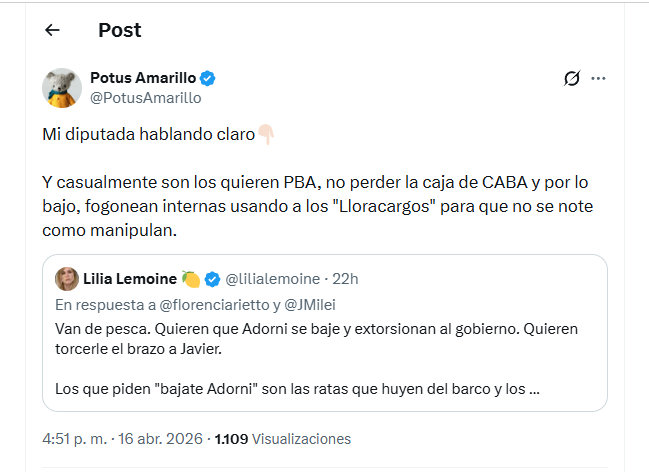Click the Grok icon on the post
649x472 pixels.
pyautogui.click(x=572, y=78)
